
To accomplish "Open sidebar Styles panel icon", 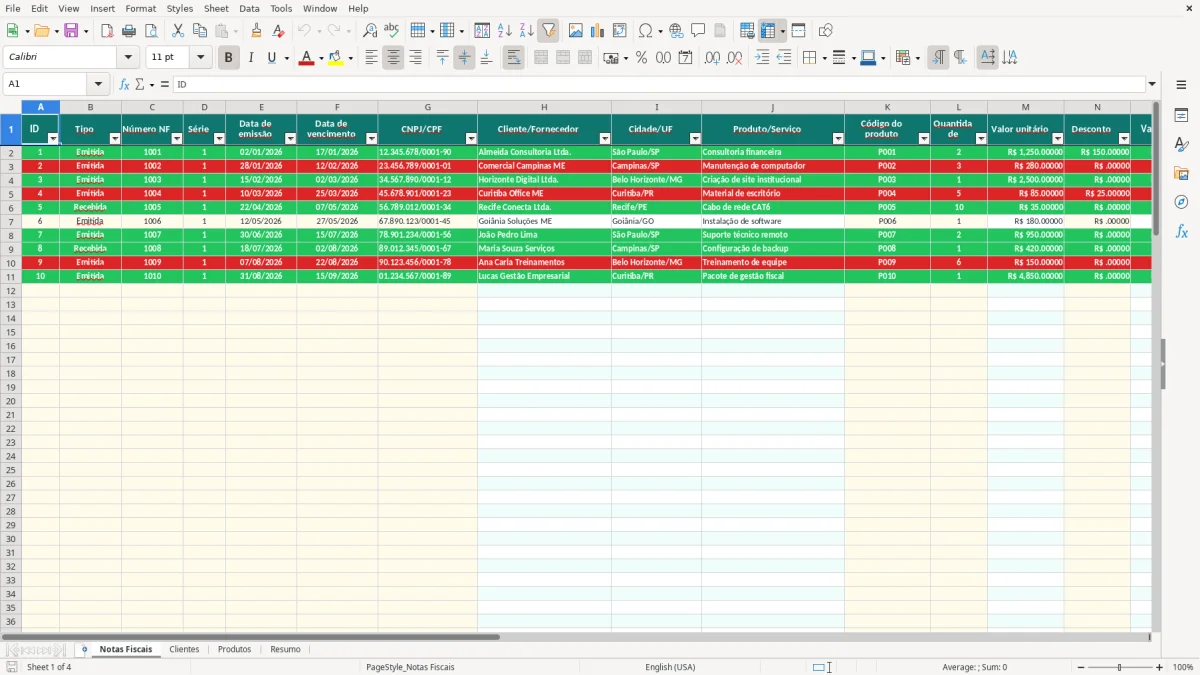I will (1181, 144).
